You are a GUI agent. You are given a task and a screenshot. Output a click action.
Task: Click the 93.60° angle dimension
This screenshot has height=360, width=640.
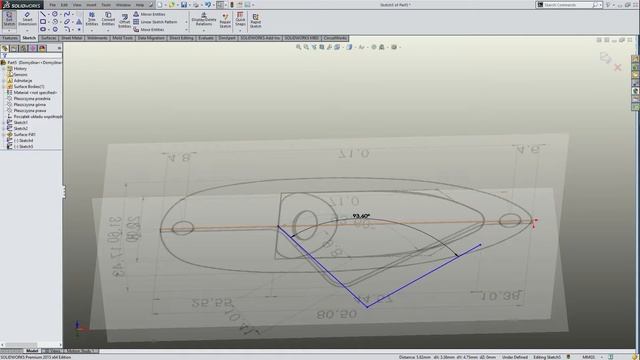[361, 216]
